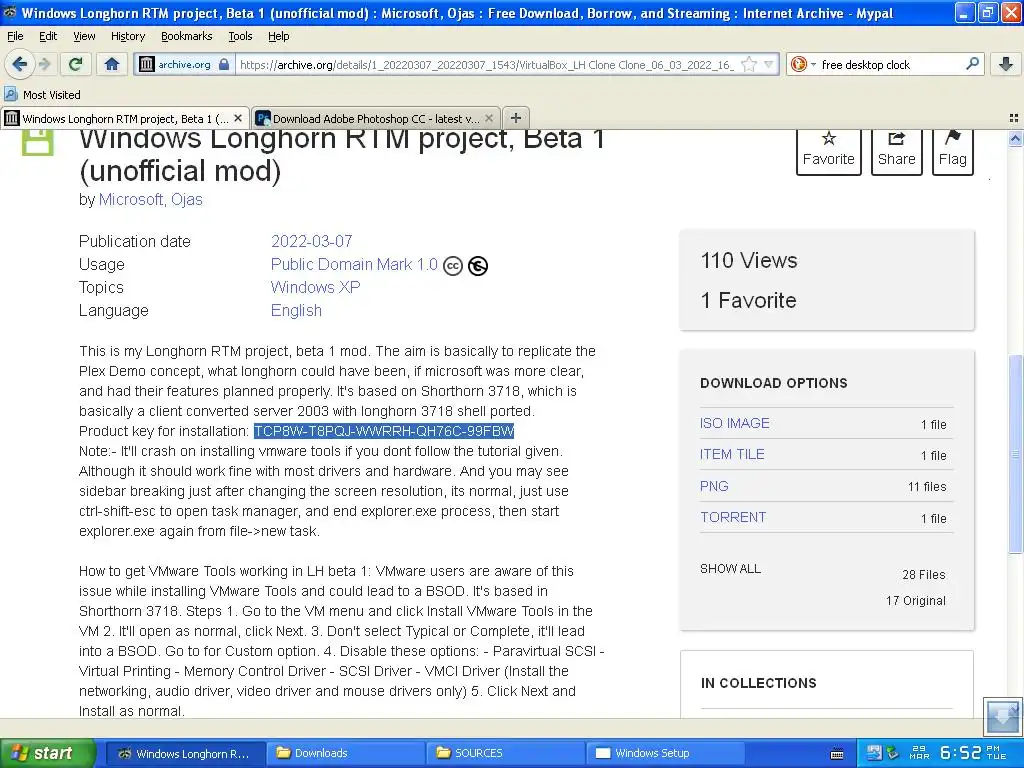Viewport: 1024px width, 768px height.
Task: Click the scrollbar up arrow
Action: tap(1015, 138)
